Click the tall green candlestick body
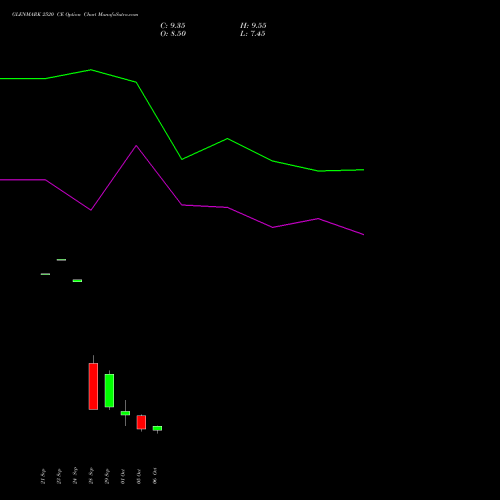Image resolution: width=500 pixels, height=500 pixels. tap(109, 391)
